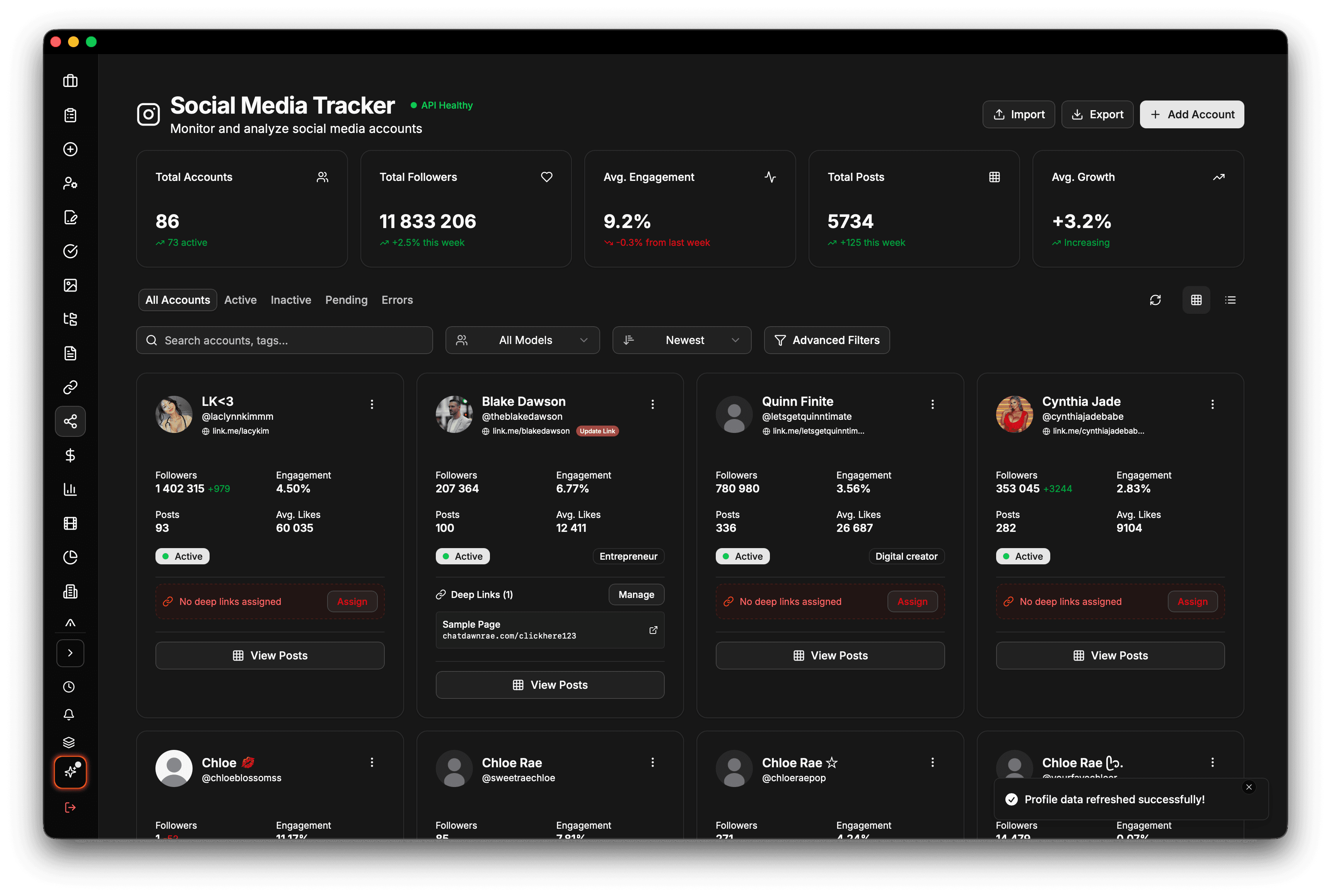
Task: Click the sparkle AI assistant icon
Action: 70,772
